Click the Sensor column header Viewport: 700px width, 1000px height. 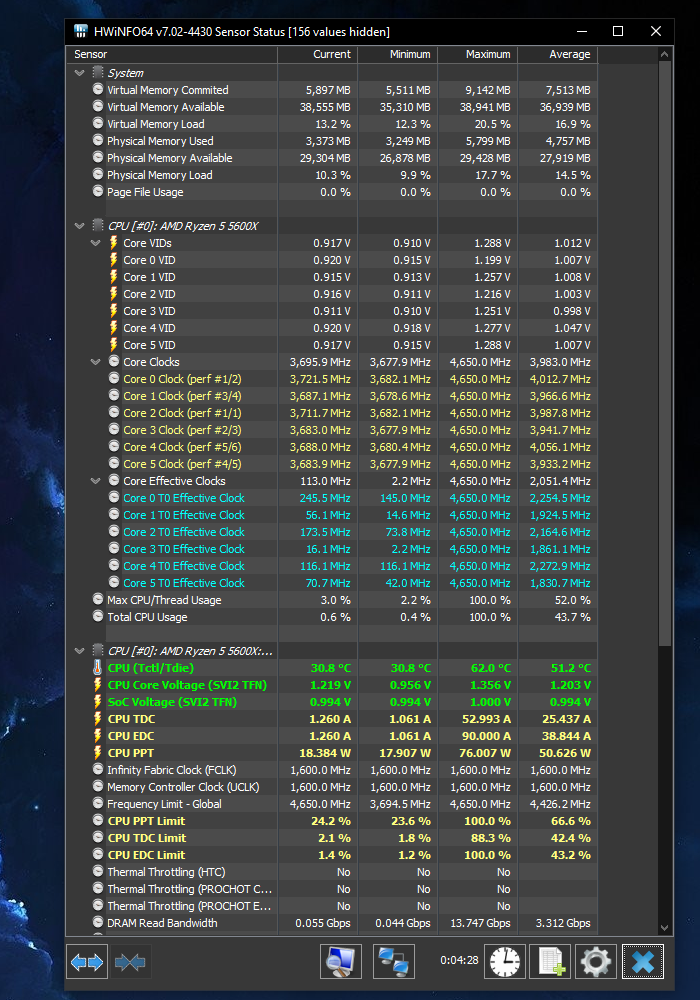click(x=172, y=54)
